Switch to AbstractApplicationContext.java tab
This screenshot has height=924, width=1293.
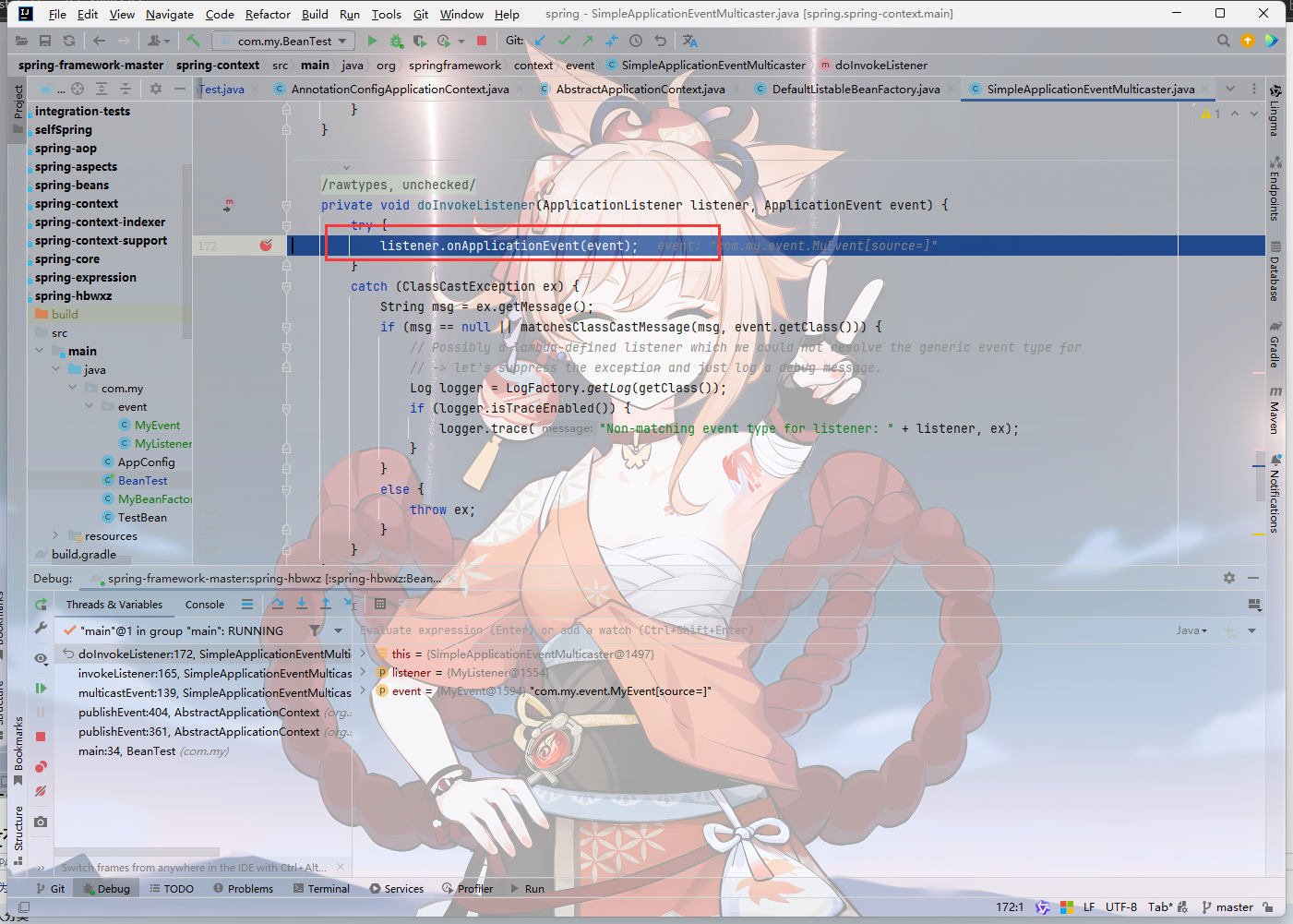coord(640,89)
